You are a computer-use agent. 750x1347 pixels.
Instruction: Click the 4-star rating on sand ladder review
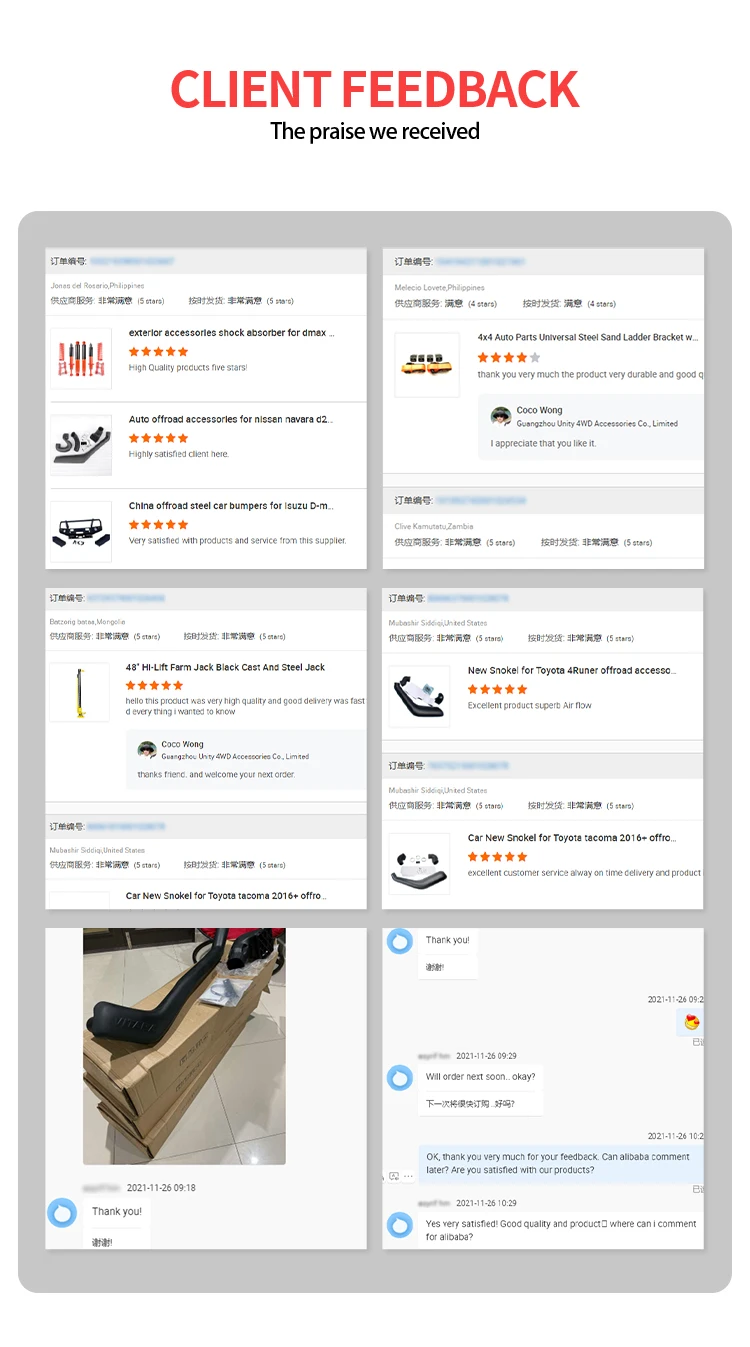coord(509,357)
